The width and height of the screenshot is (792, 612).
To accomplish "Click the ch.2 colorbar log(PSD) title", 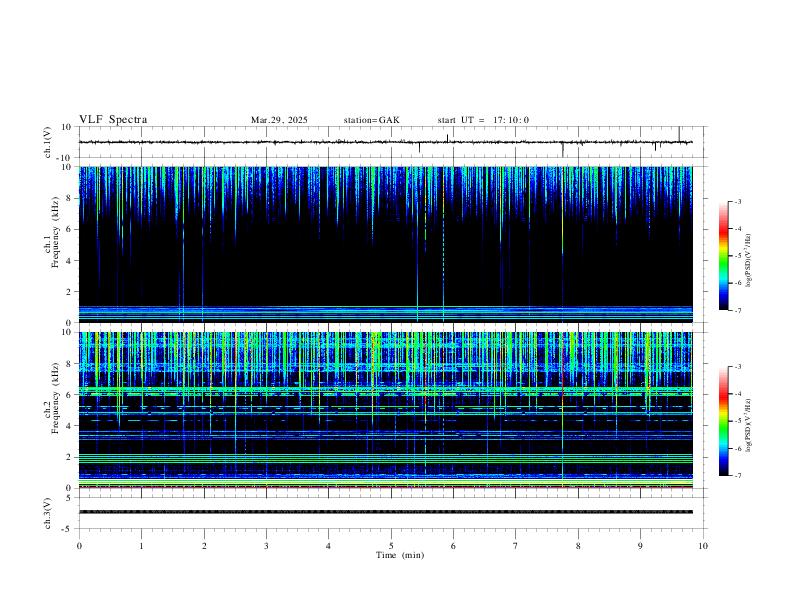I will click(748, 425).
